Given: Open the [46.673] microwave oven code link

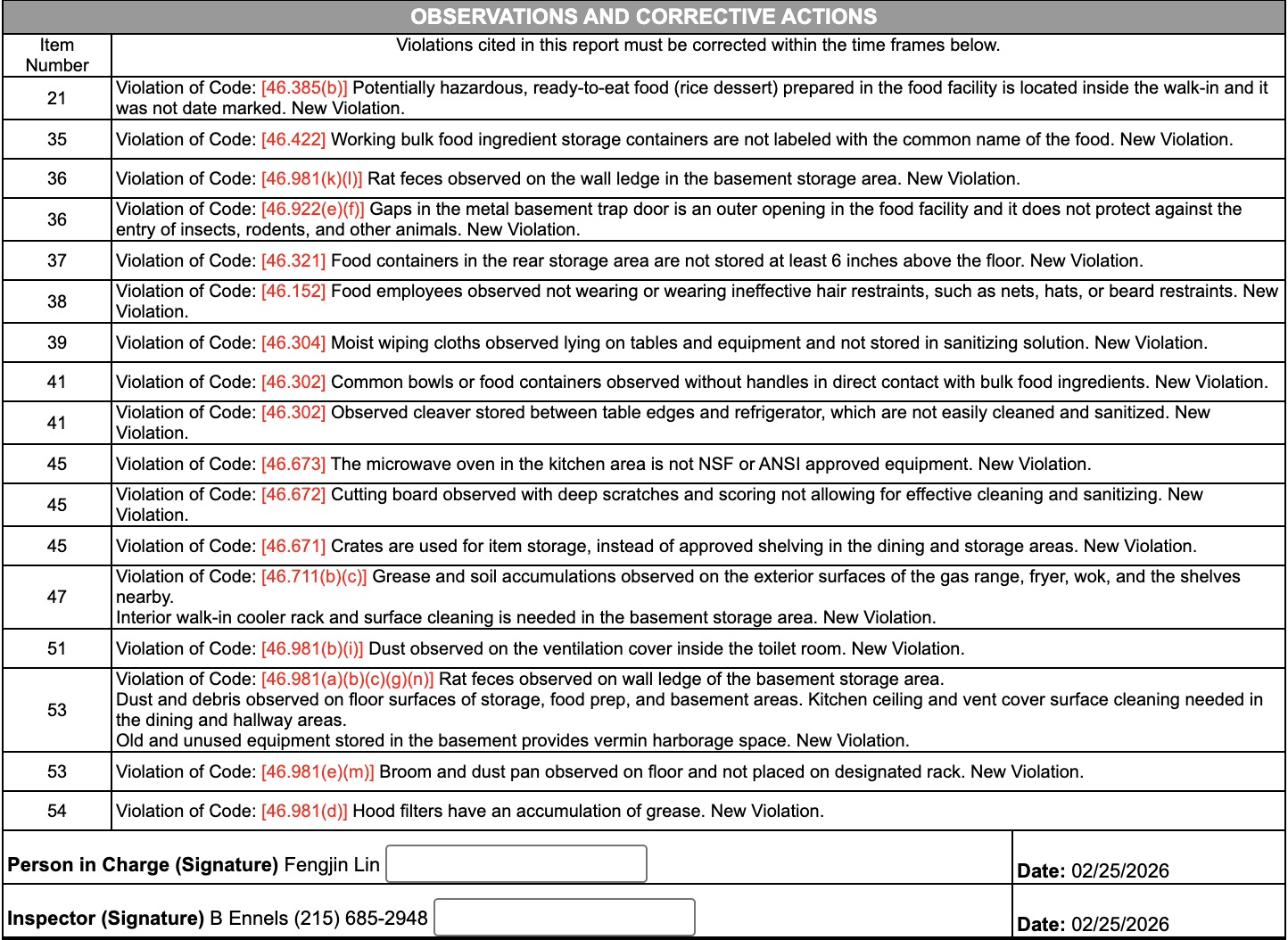Looking at the screenshot, I should point(293,464).
